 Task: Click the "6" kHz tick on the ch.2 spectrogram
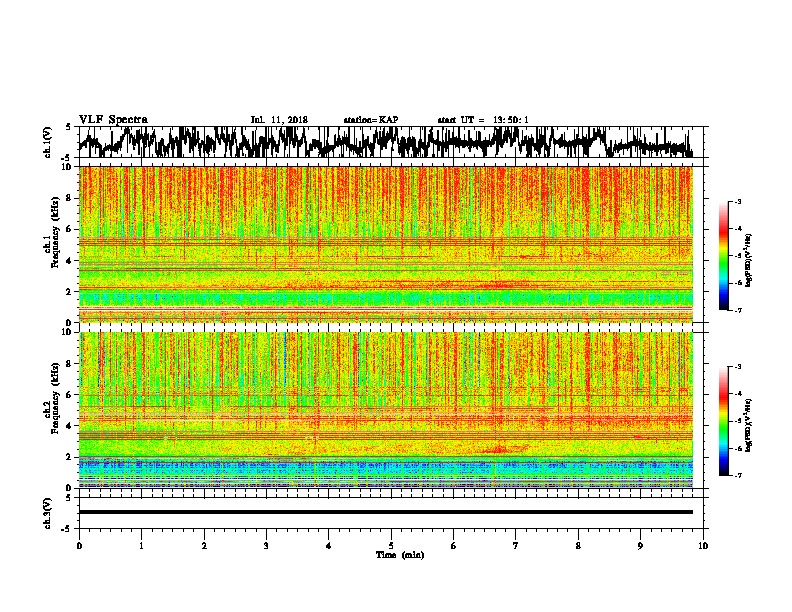[70, 395]
